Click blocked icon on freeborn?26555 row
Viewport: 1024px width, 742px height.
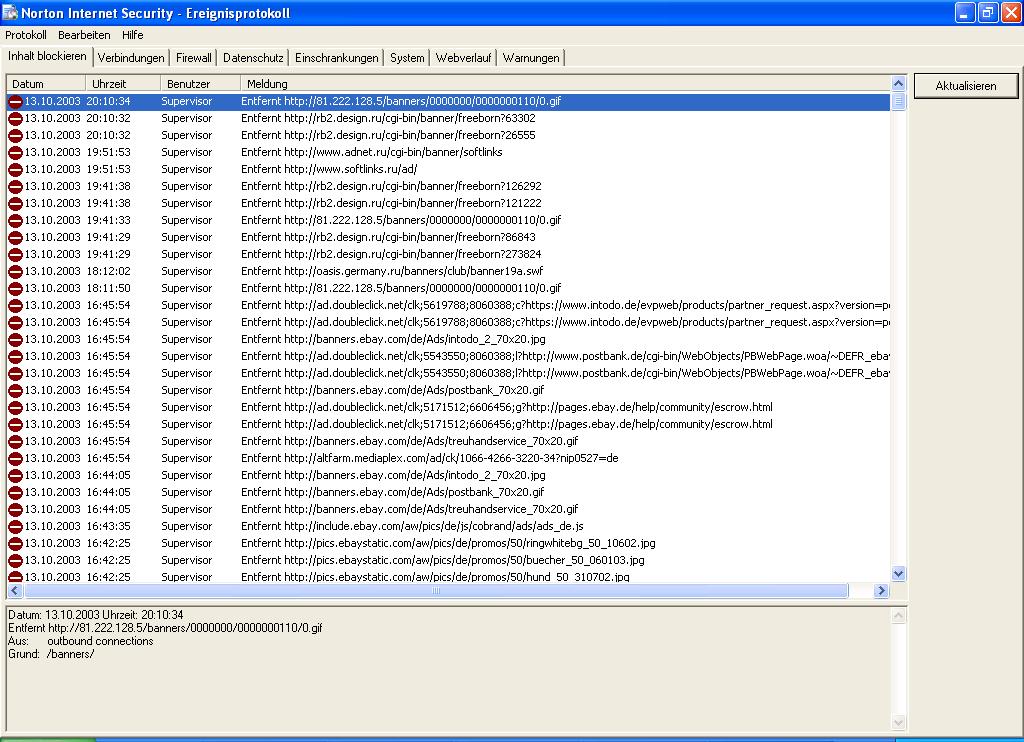coord(15,136)
